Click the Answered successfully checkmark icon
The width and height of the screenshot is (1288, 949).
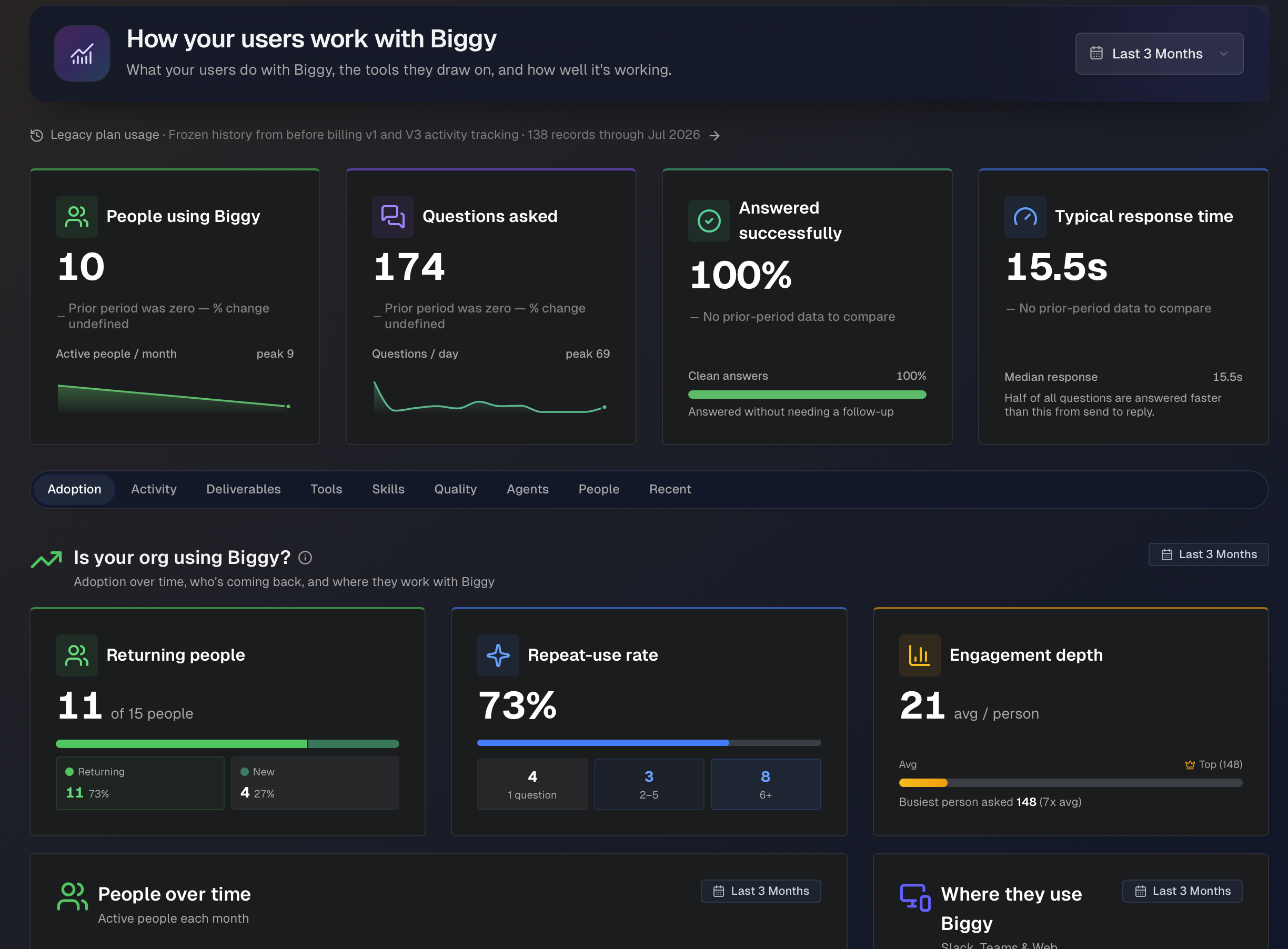coord(709,220)
